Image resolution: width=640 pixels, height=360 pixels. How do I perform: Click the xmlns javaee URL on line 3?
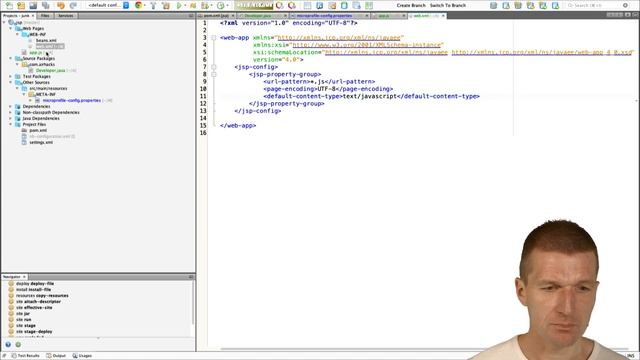tap(339, 38)
